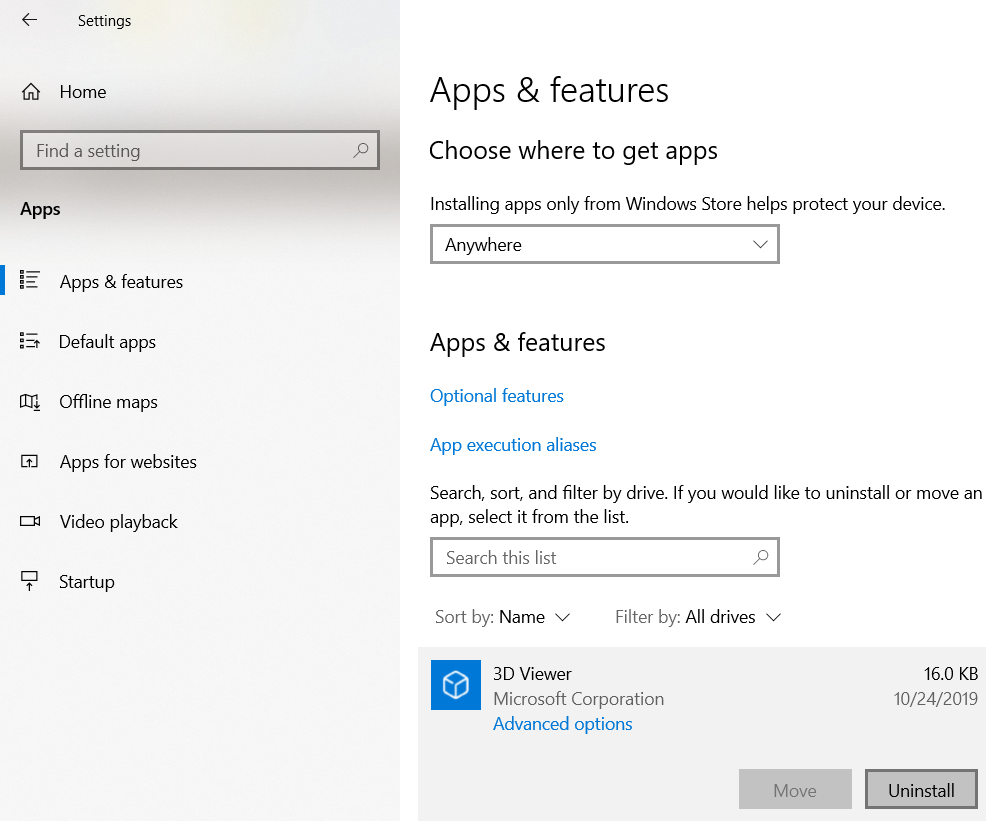
Task: Open the Anywhere app source dropdown
Action: [605, 245]
